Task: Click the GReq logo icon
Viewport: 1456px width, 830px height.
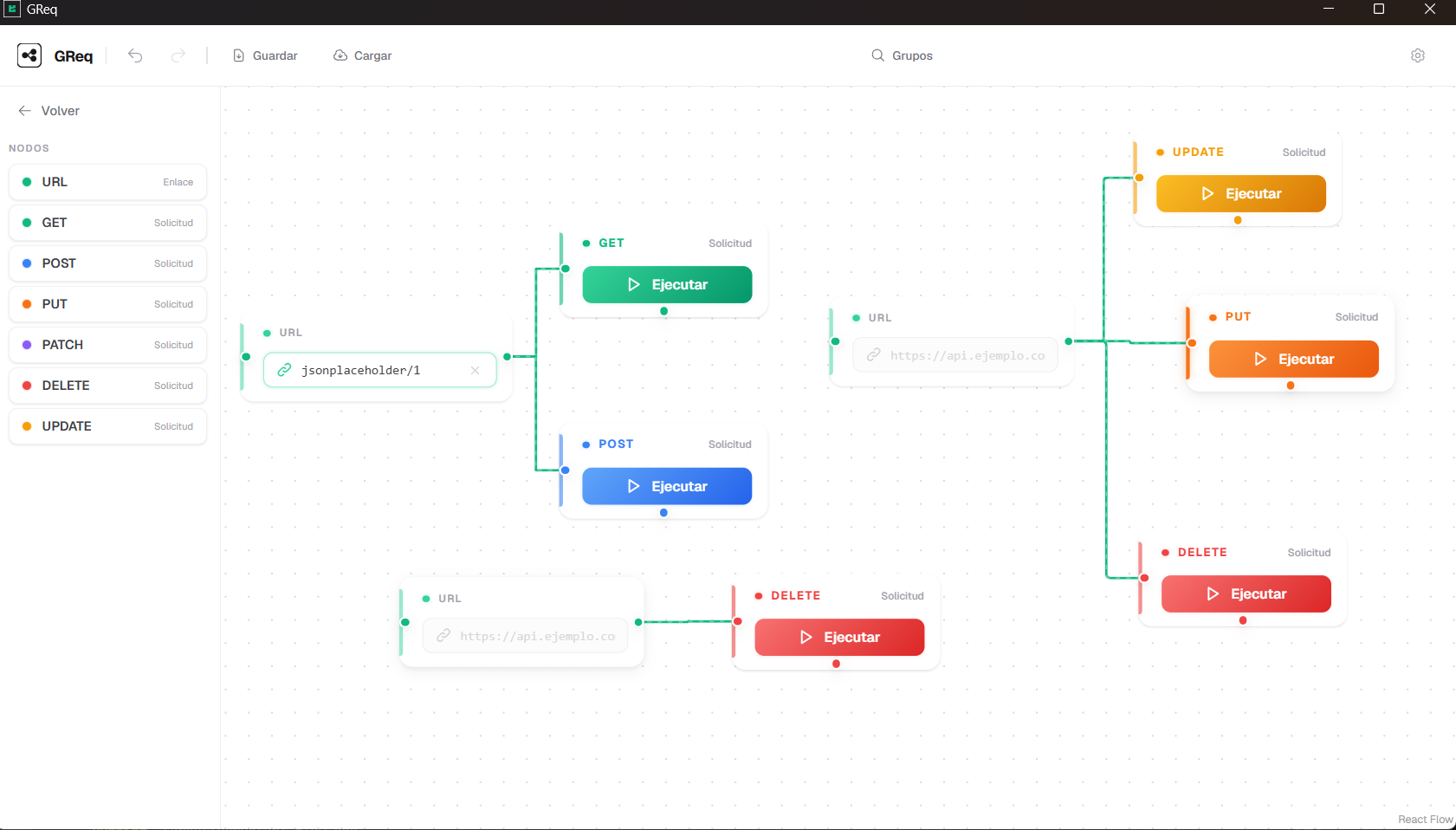Action: (x=29, y=55)
